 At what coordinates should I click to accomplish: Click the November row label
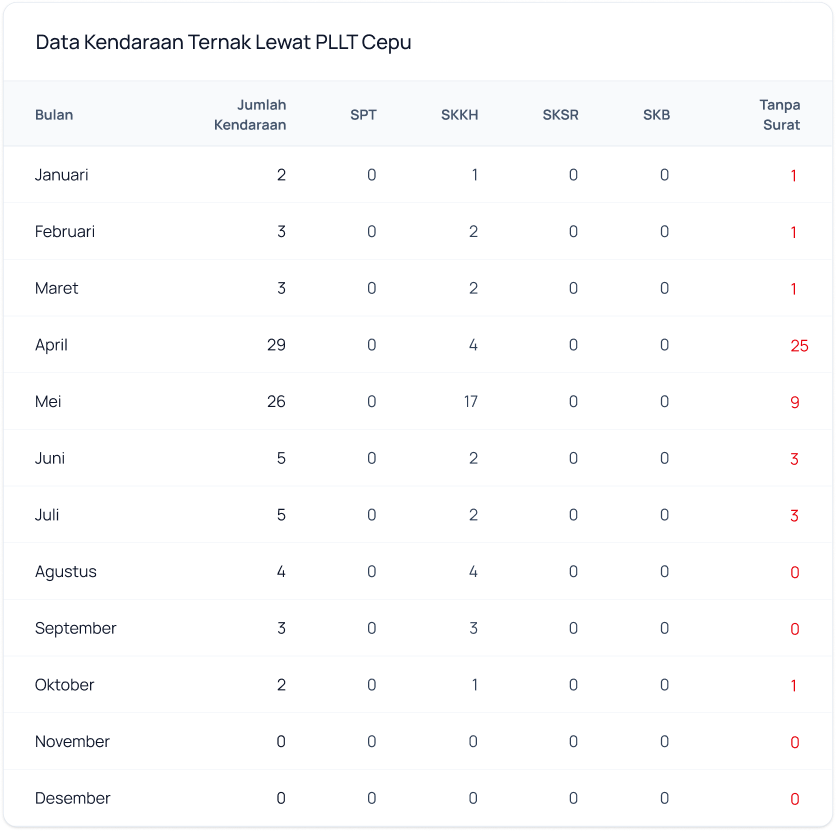(72, 741)
